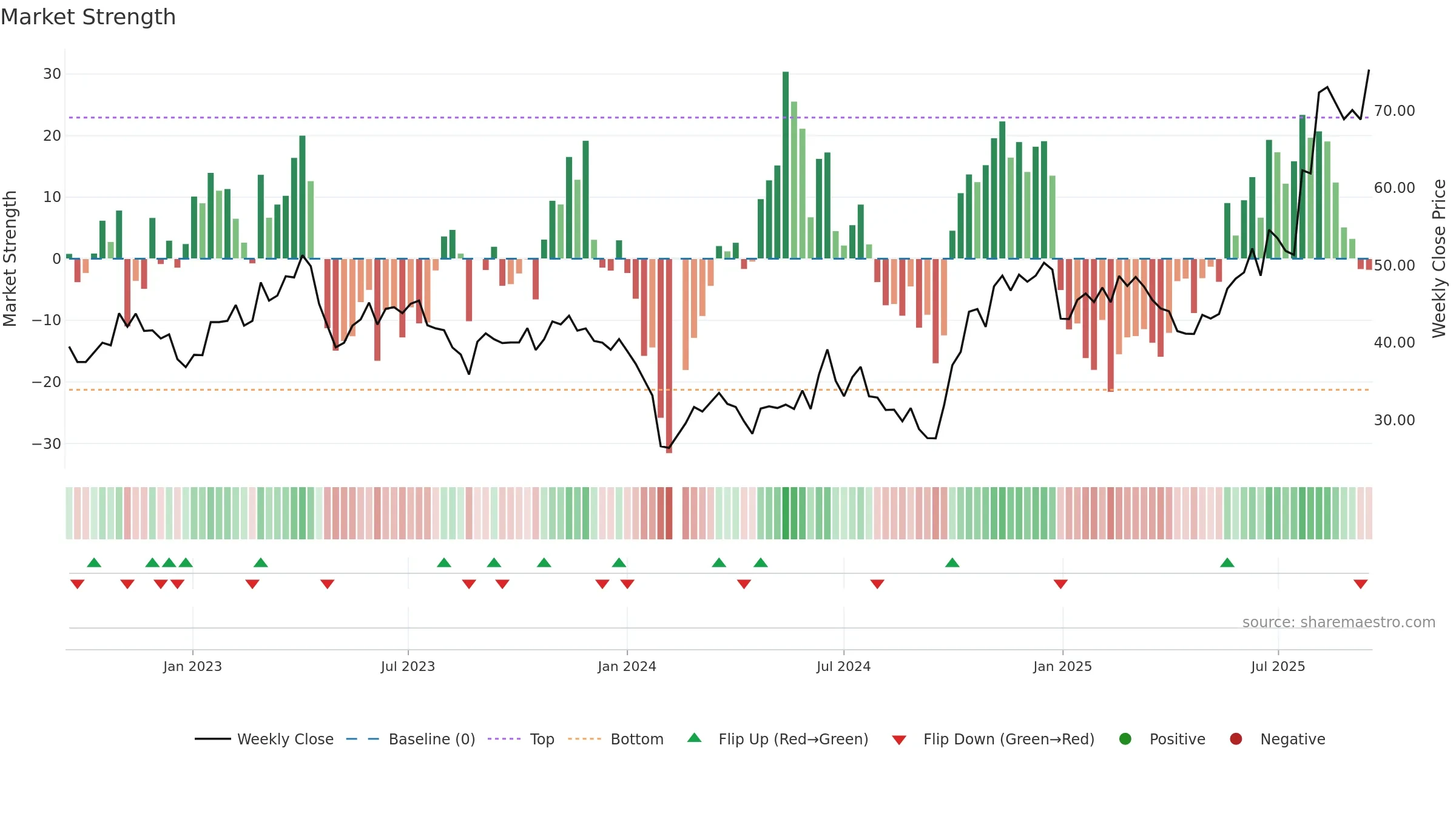Click the green flip-up marker between Jul 2024 and Jan 2025
The height and width of the screenshot is (819, 1456).
click(952, 562)
